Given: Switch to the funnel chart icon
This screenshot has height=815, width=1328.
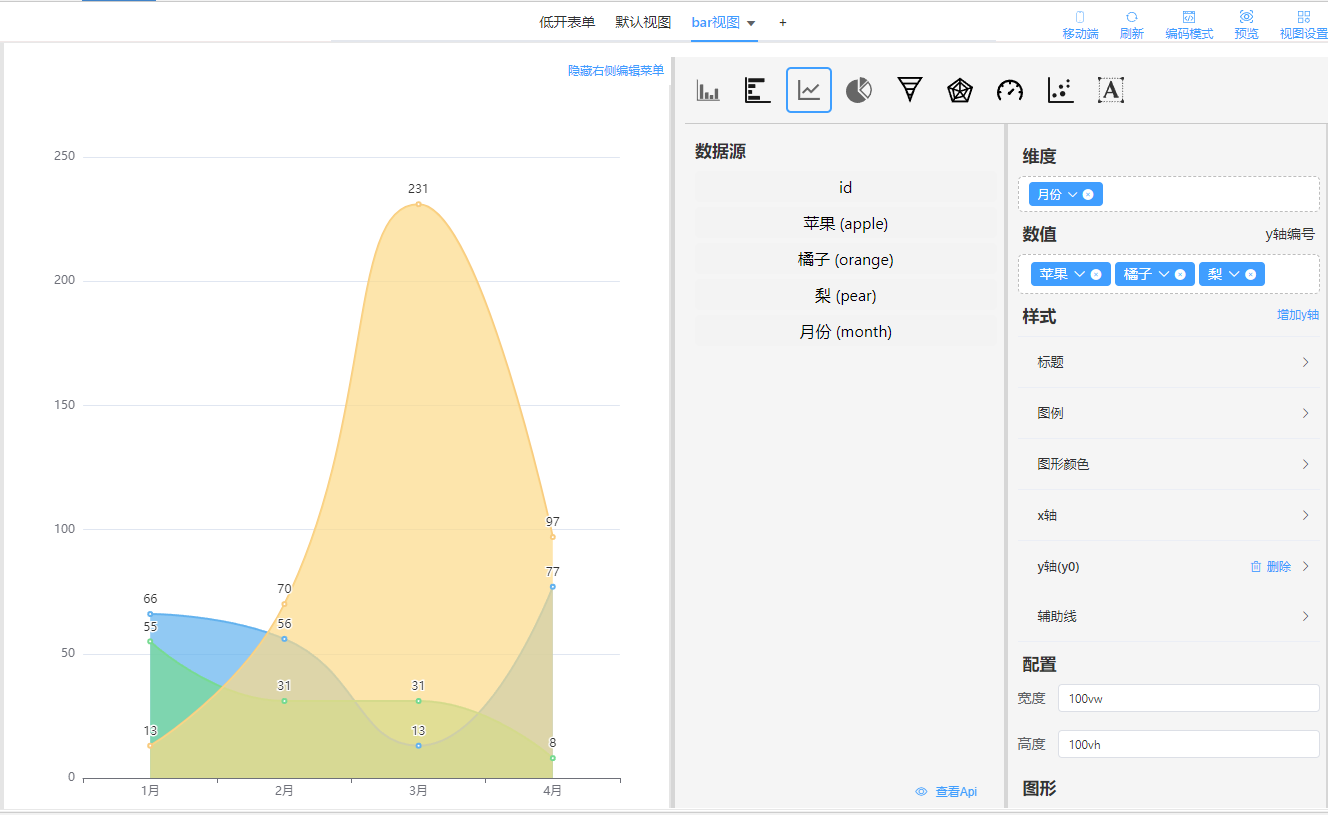Looking at the screenshot, I should click(x=909, y=91).
